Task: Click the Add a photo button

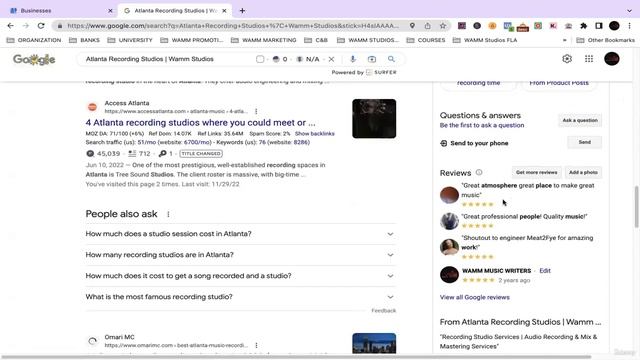Action: pos(583,173)
